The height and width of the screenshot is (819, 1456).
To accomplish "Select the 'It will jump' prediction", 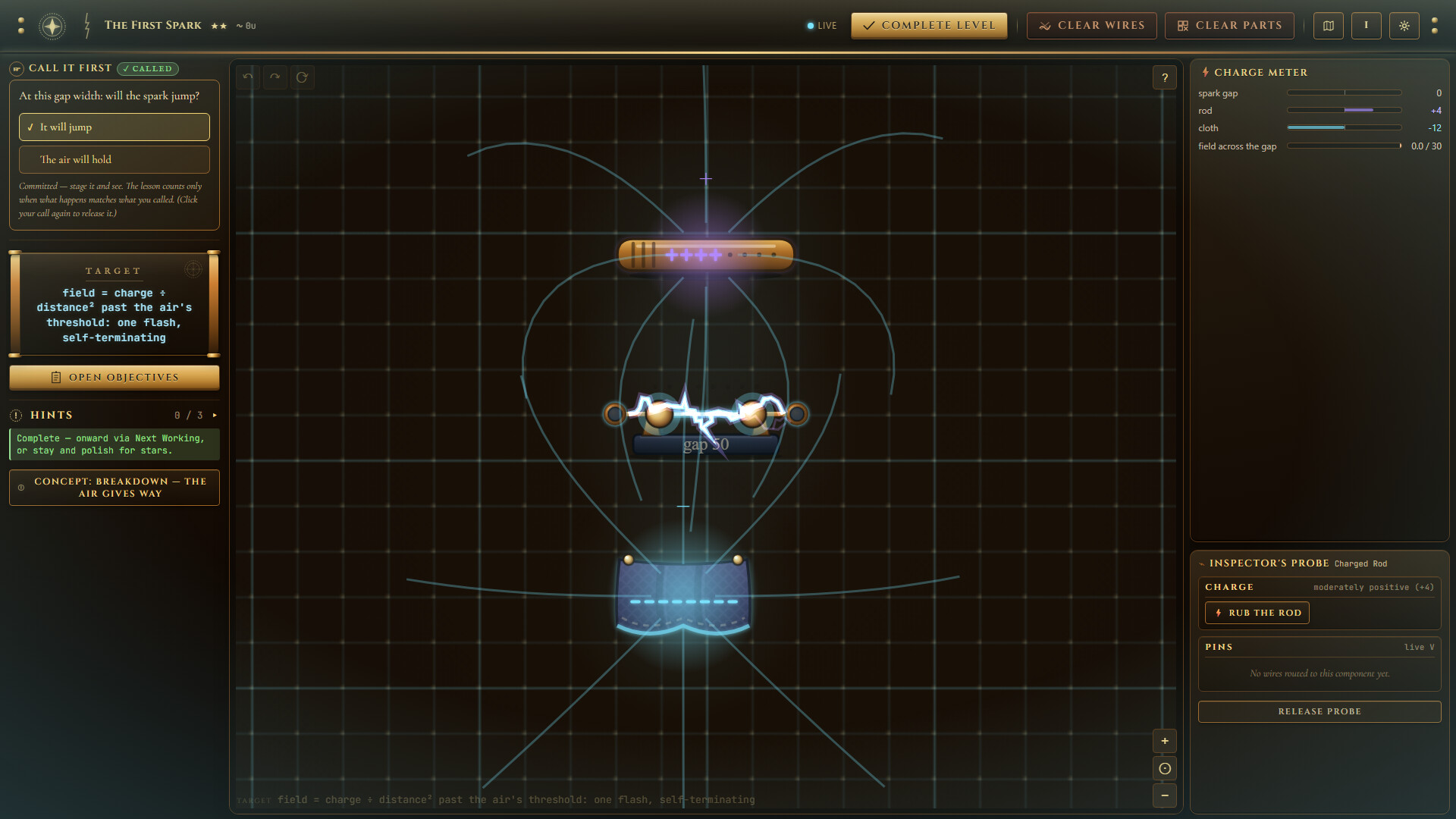I will tap(115, 127).
